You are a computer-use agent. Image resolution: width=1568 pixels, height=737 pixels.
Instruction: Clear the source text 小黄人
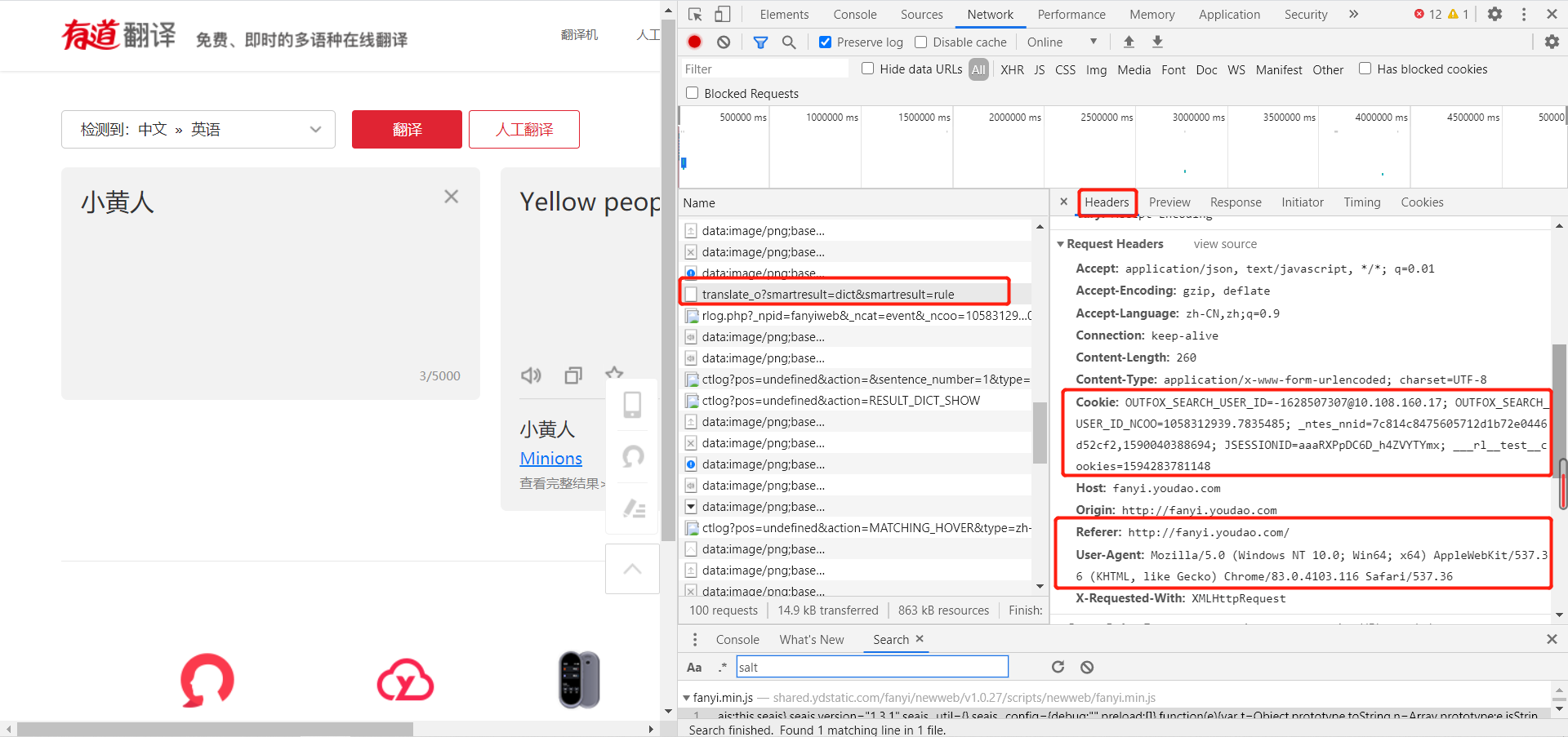click(451, 197)
